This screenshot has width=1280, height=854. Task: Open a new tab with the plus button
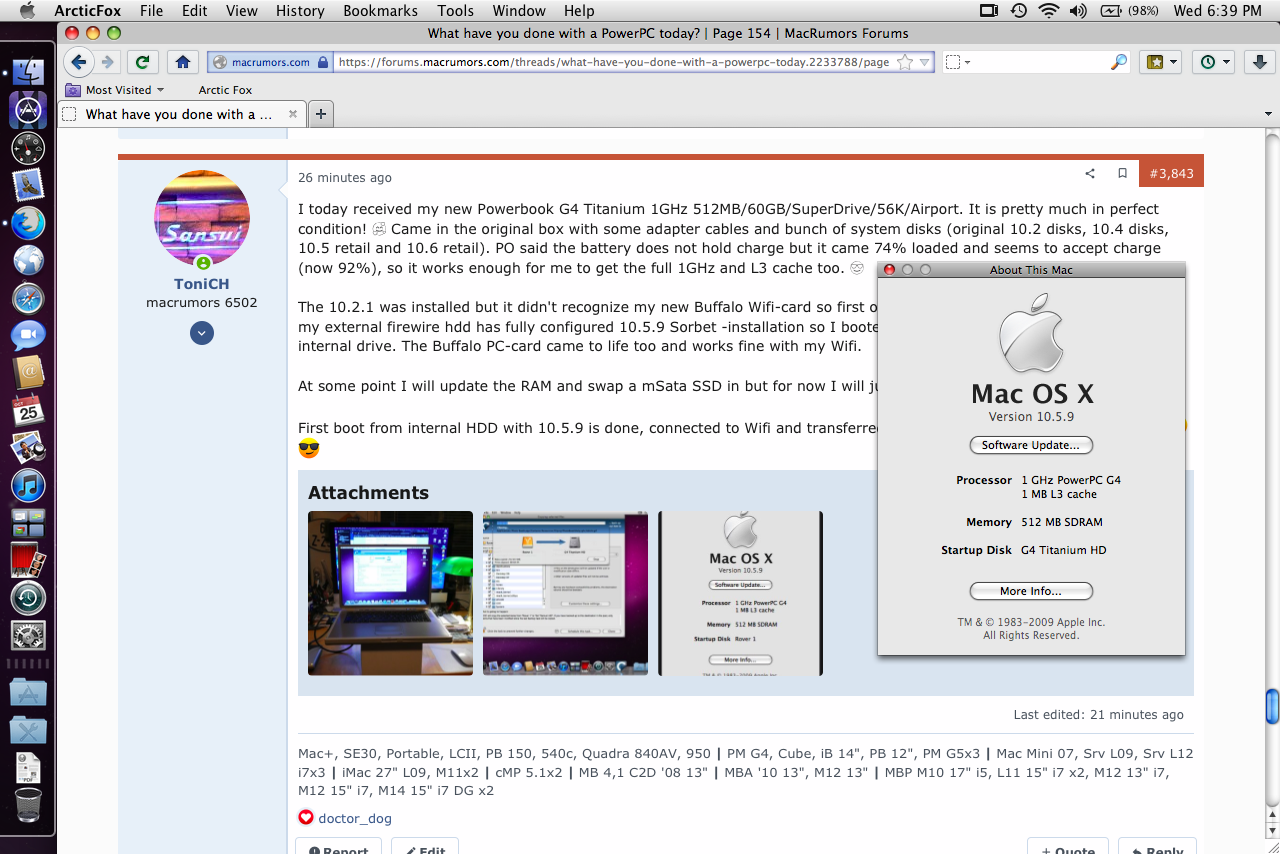pyautogui.click(x=321, y=114)
